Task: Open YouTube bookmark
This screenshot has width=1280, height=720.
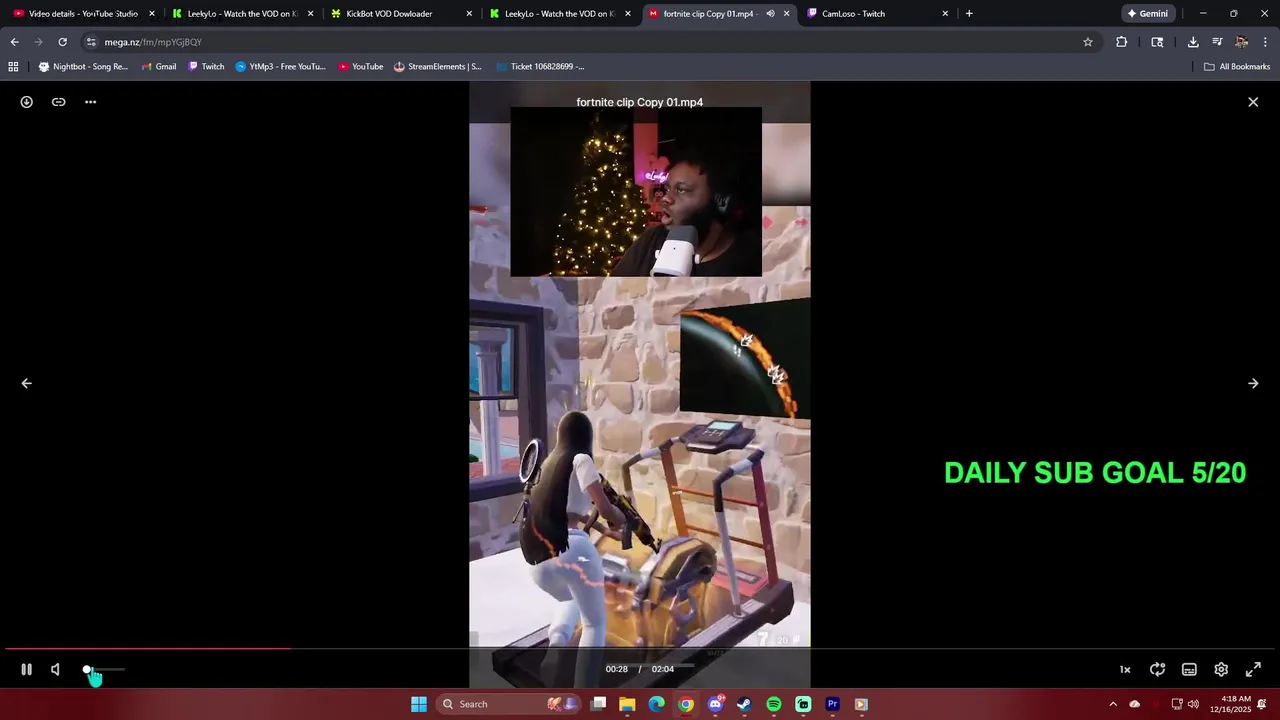Action: 361,67
